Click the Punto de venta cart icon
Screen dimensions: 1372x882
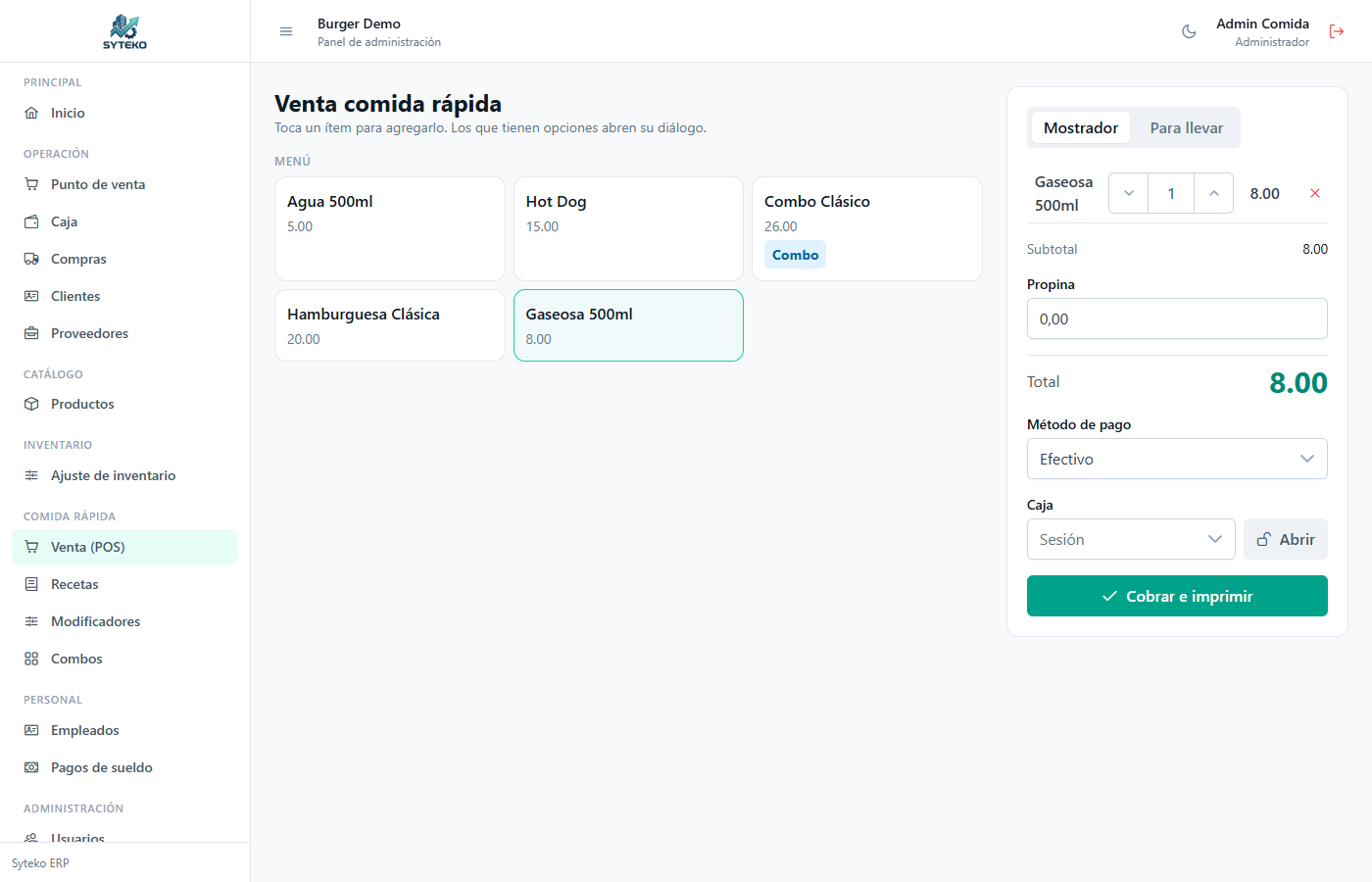31,184
